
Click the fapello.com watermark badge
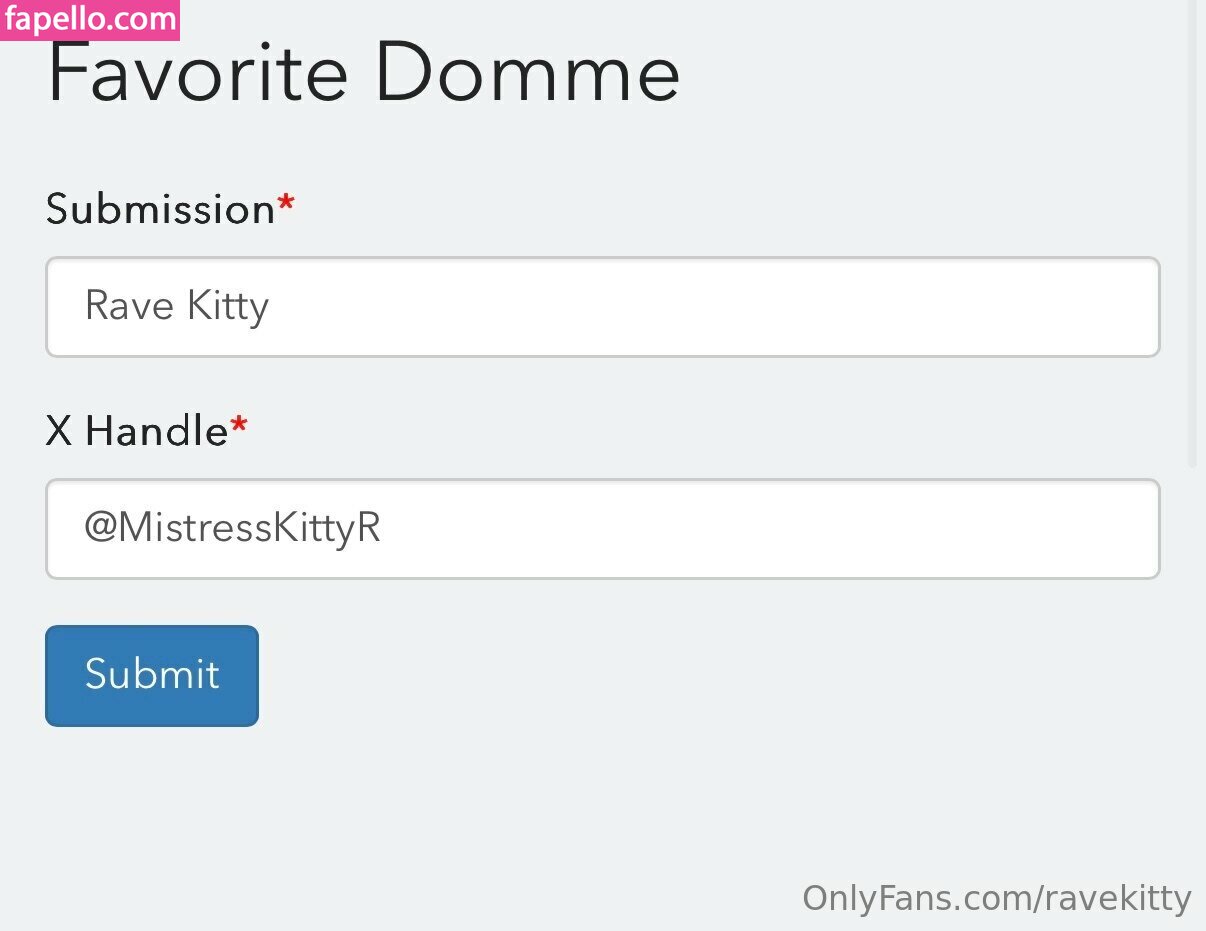coord(90,19)
